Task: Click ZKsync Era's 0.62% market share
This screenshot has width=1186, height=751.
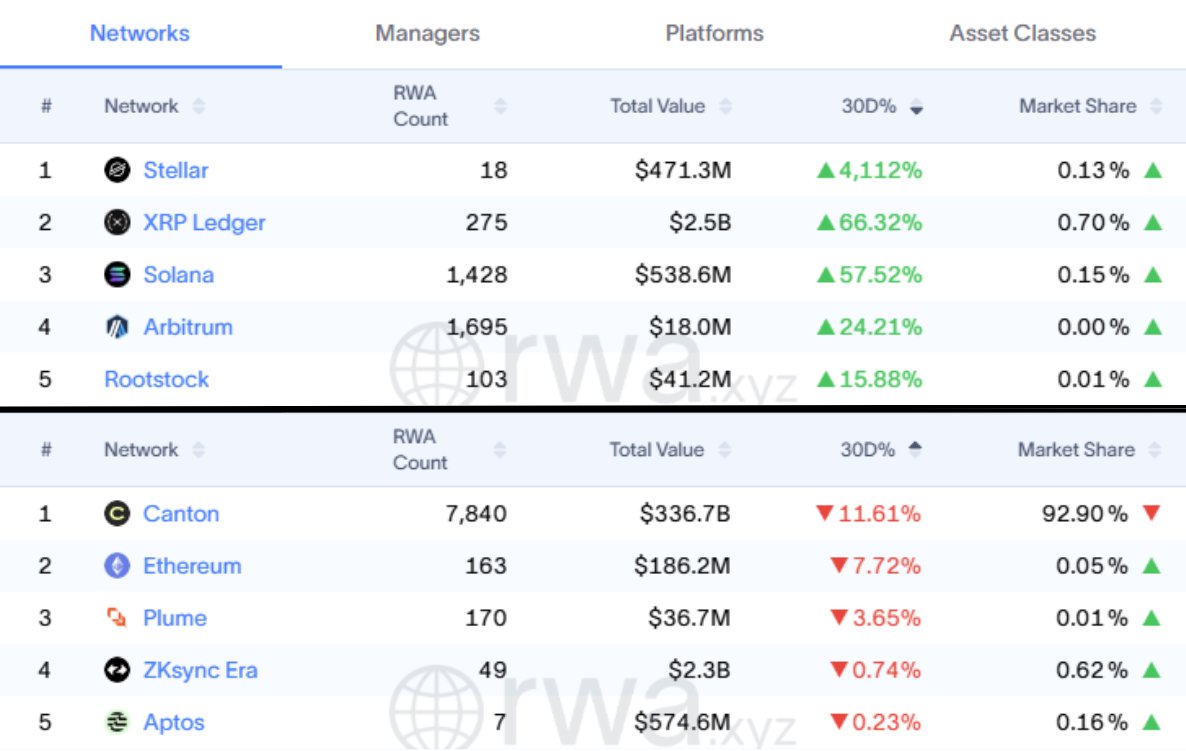Action: tap(1092, 670)
